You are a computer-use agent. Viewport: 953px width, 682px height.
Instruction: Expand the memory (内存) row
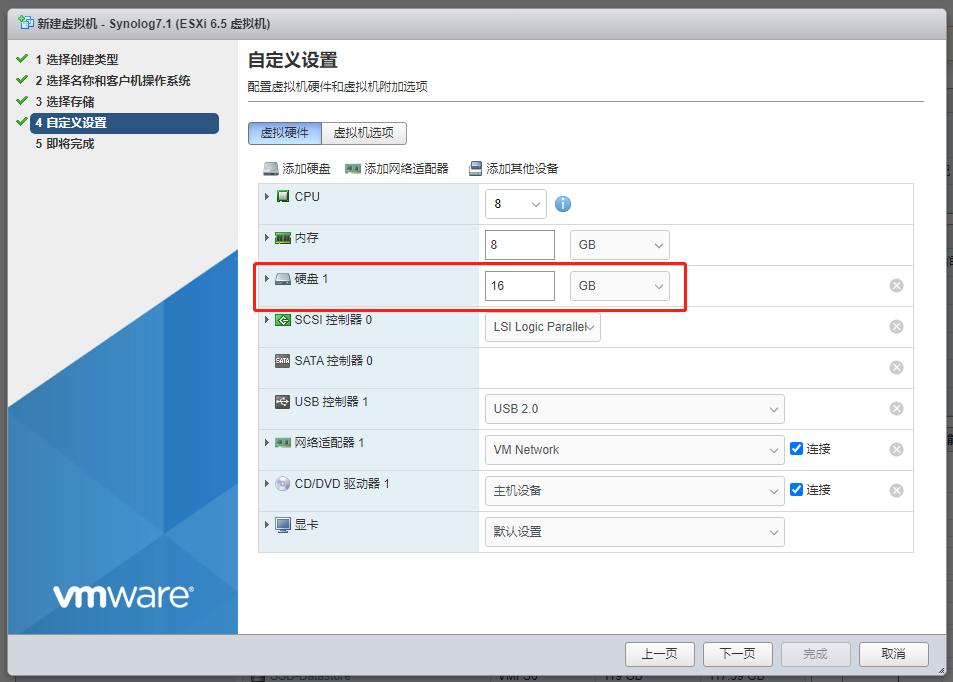[x=267, y=238]
